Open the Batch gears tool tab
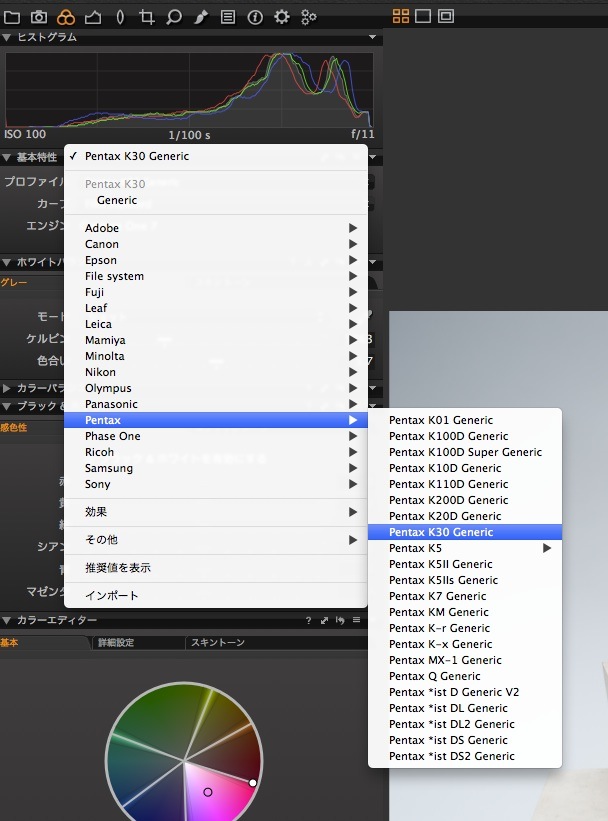 click(308, 17)
